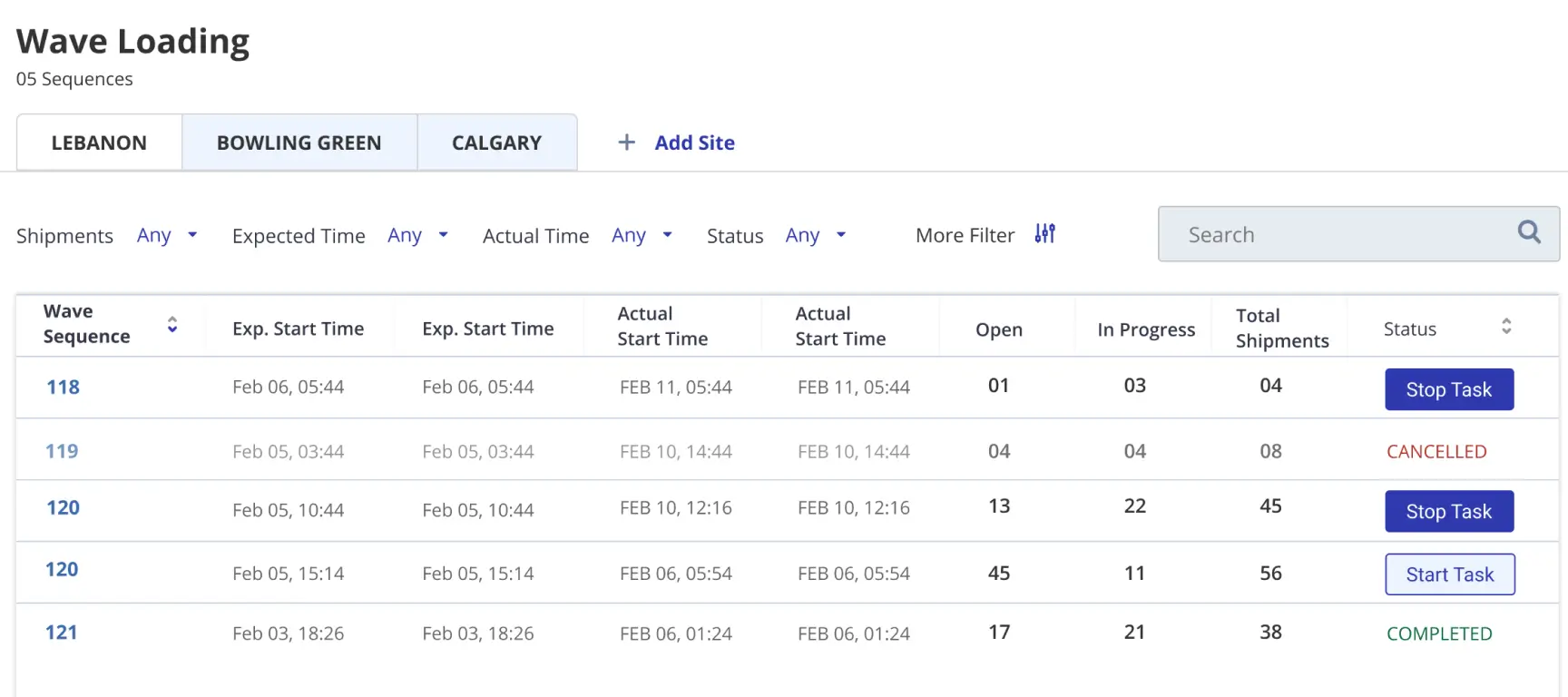Open the Actual Time Any dropdown
This screenshot has height=697, width=1568.
pos(642,235)
